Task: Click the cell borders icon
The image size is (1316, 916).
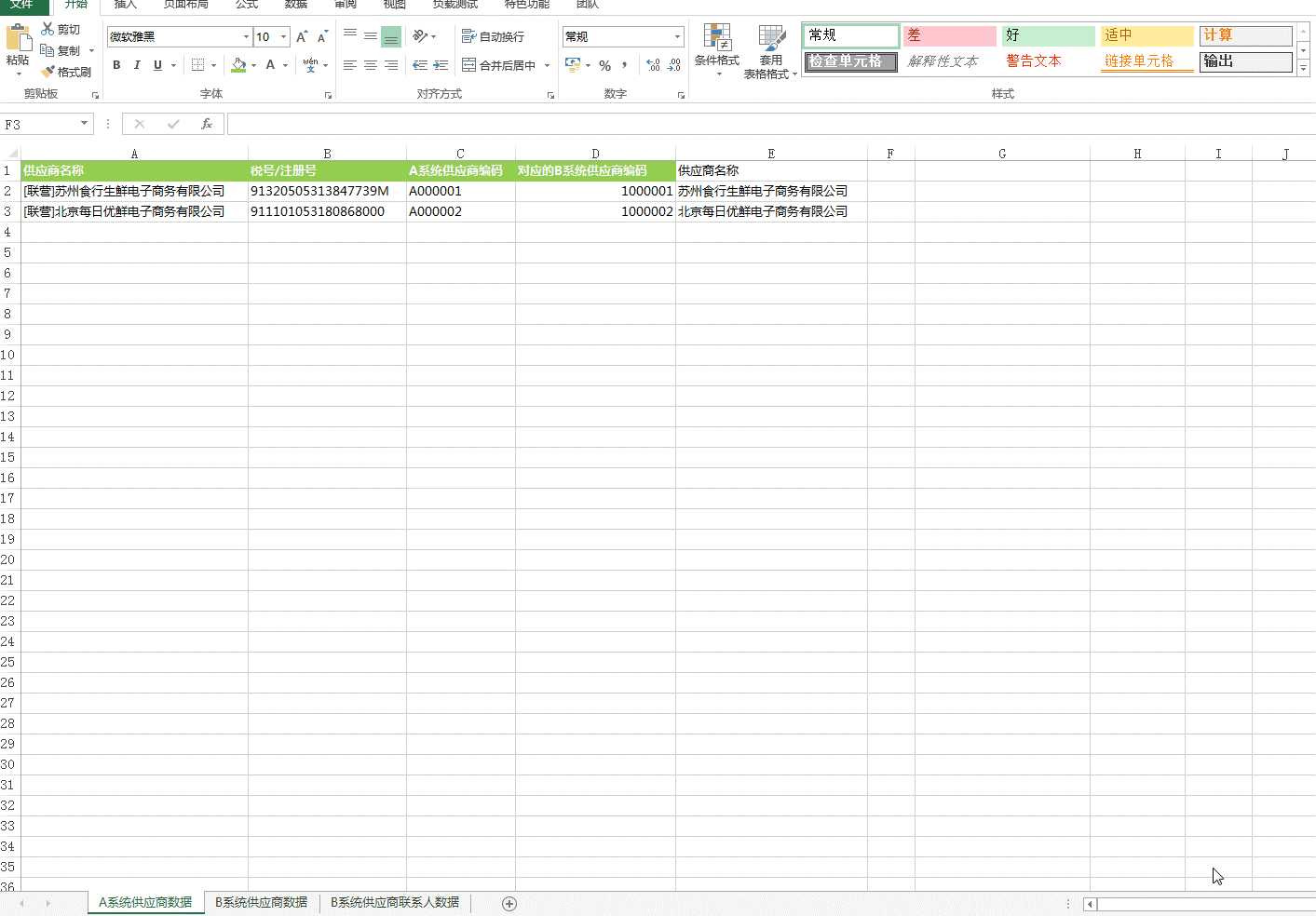Action: click(197, 65)
